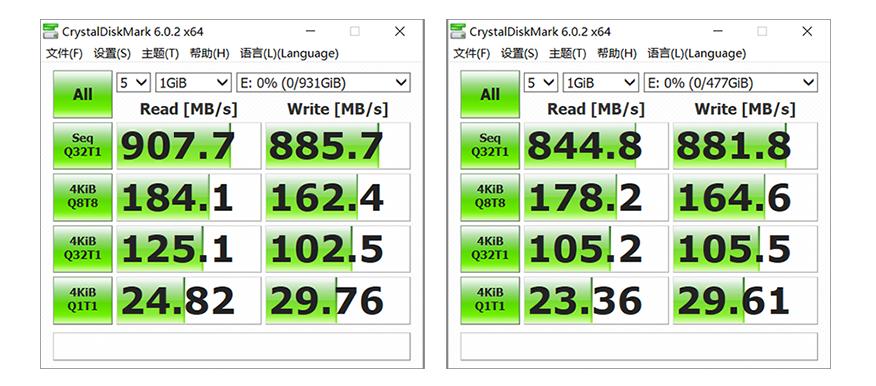Click the 102.5 write result
Screen dimensions: 876x386
coord(338,248)
